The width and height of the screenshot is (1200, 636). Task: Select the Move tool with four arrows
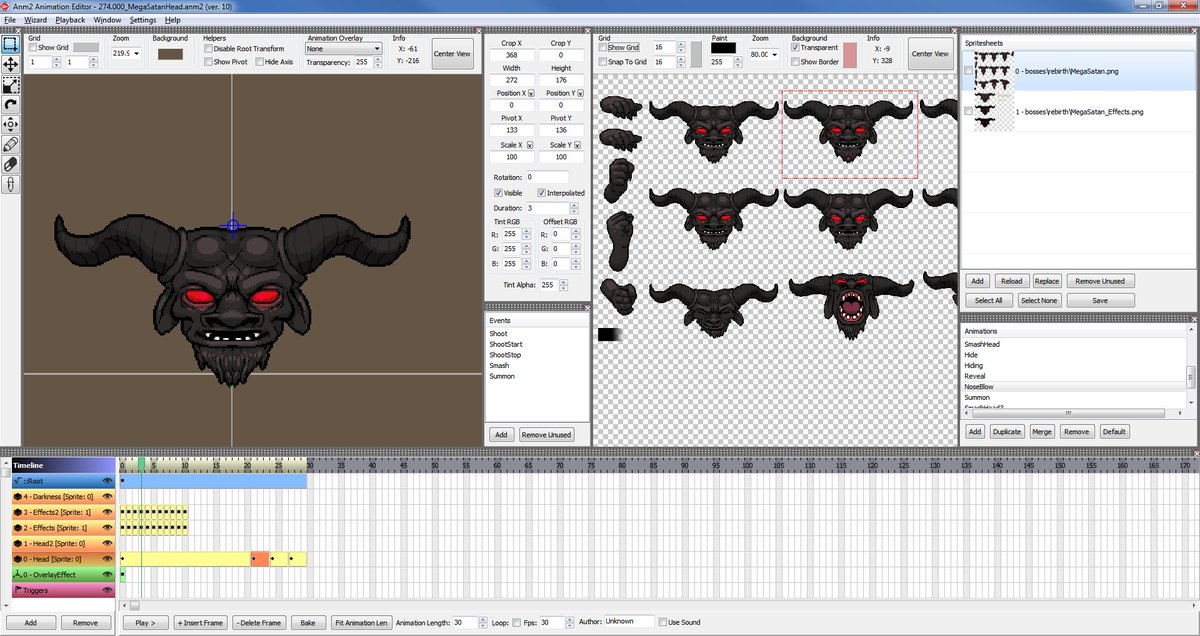[10, 64]
